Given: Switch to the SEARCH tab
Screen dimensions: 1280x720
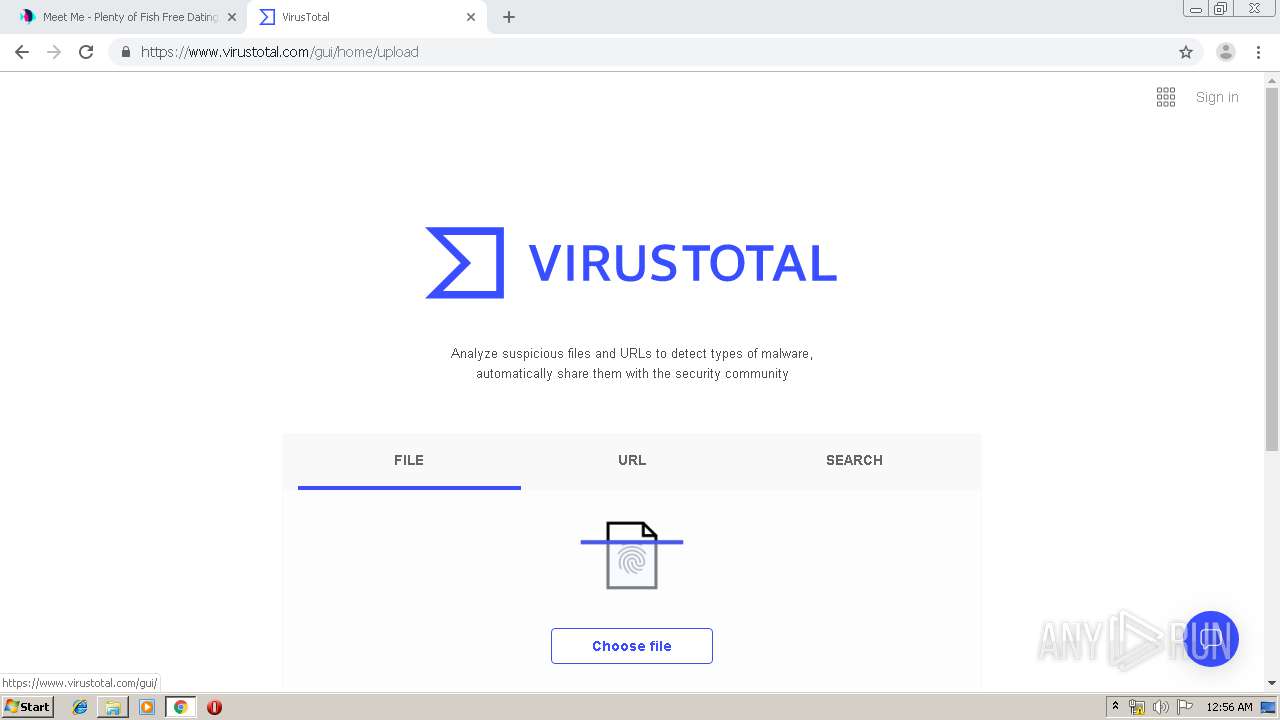Looking at the screenshot, I should coord(854,461).
